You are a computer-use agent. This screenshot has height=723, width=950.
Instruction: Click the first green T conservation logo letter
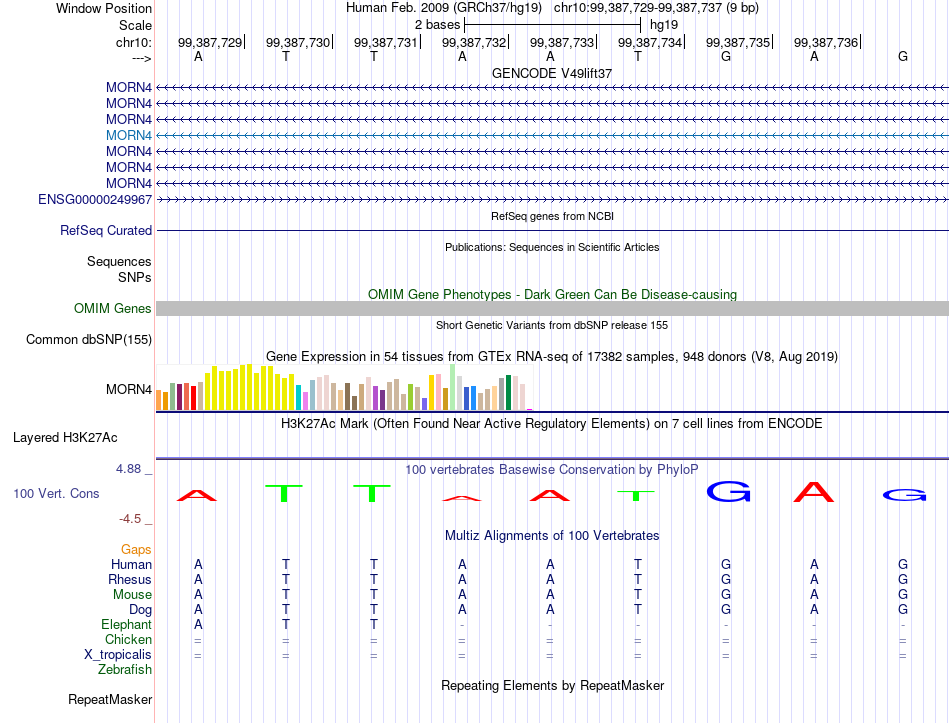coord(284,493)
